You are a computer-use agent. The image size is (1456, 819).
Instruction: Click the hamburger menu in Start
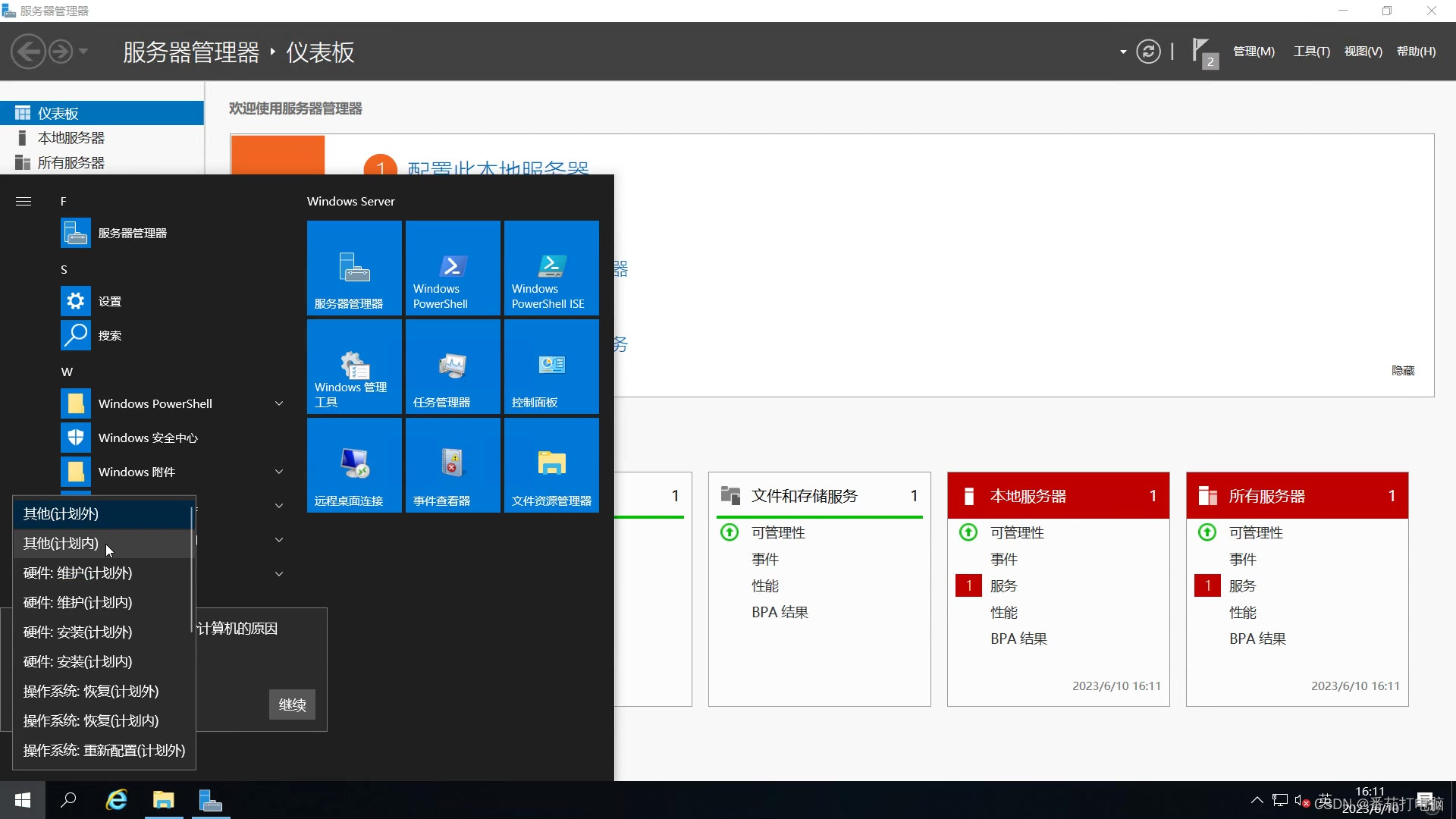coord(24,201)
